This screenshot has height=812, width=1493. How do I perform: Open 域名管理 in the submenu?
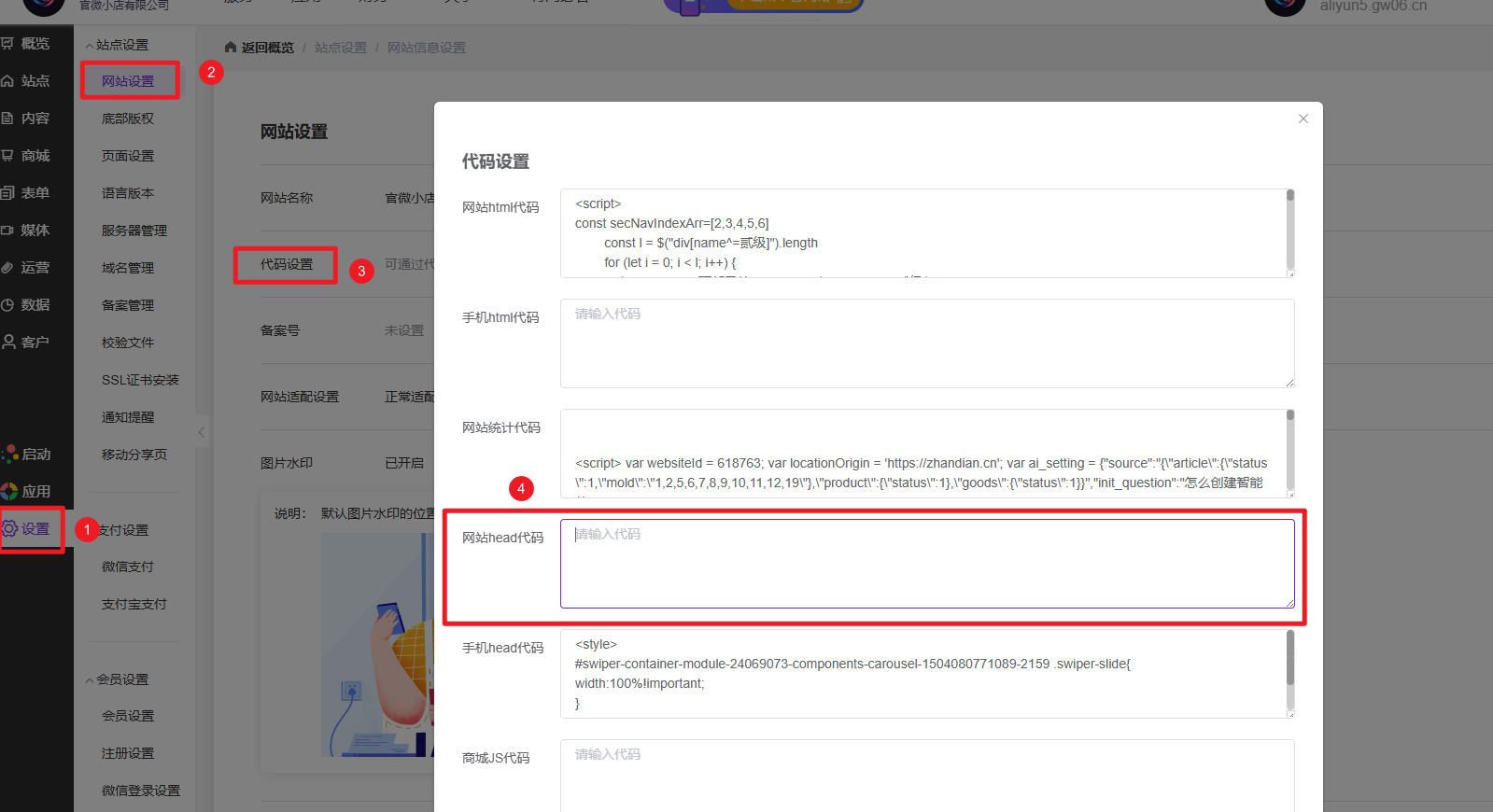point(128,268)
